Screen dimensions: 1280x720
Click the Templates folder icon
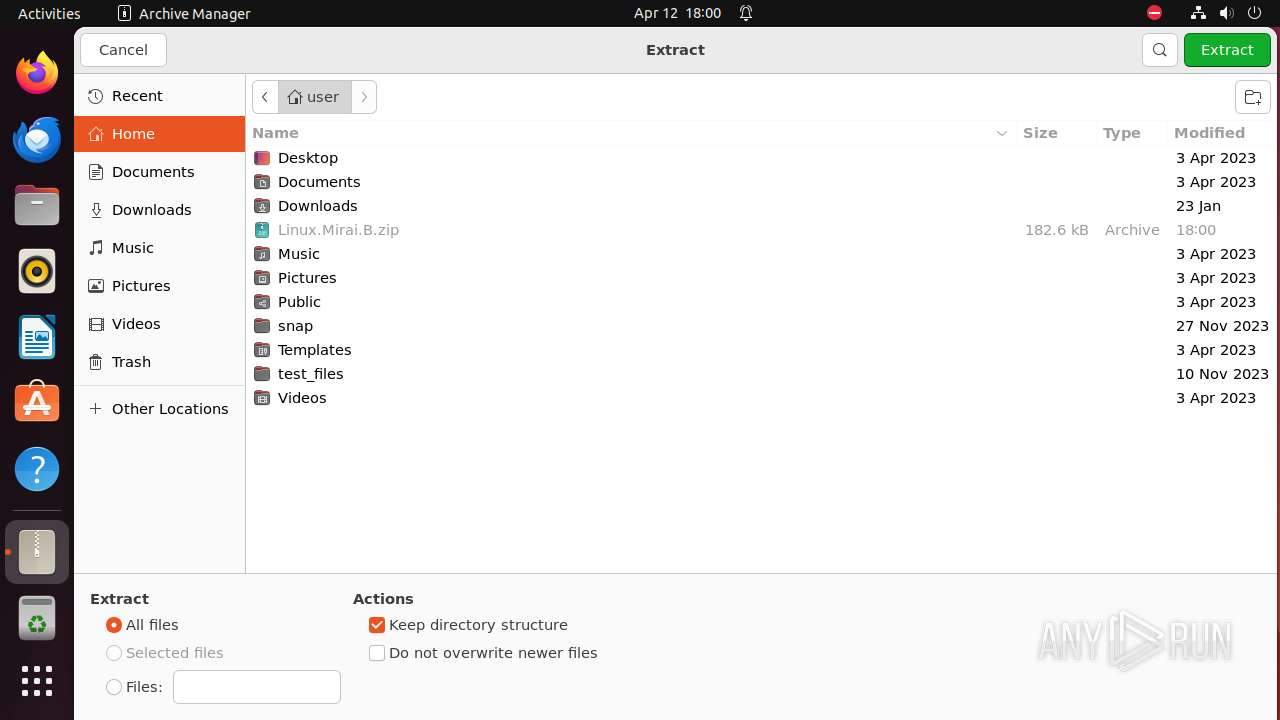coord(262,350)
